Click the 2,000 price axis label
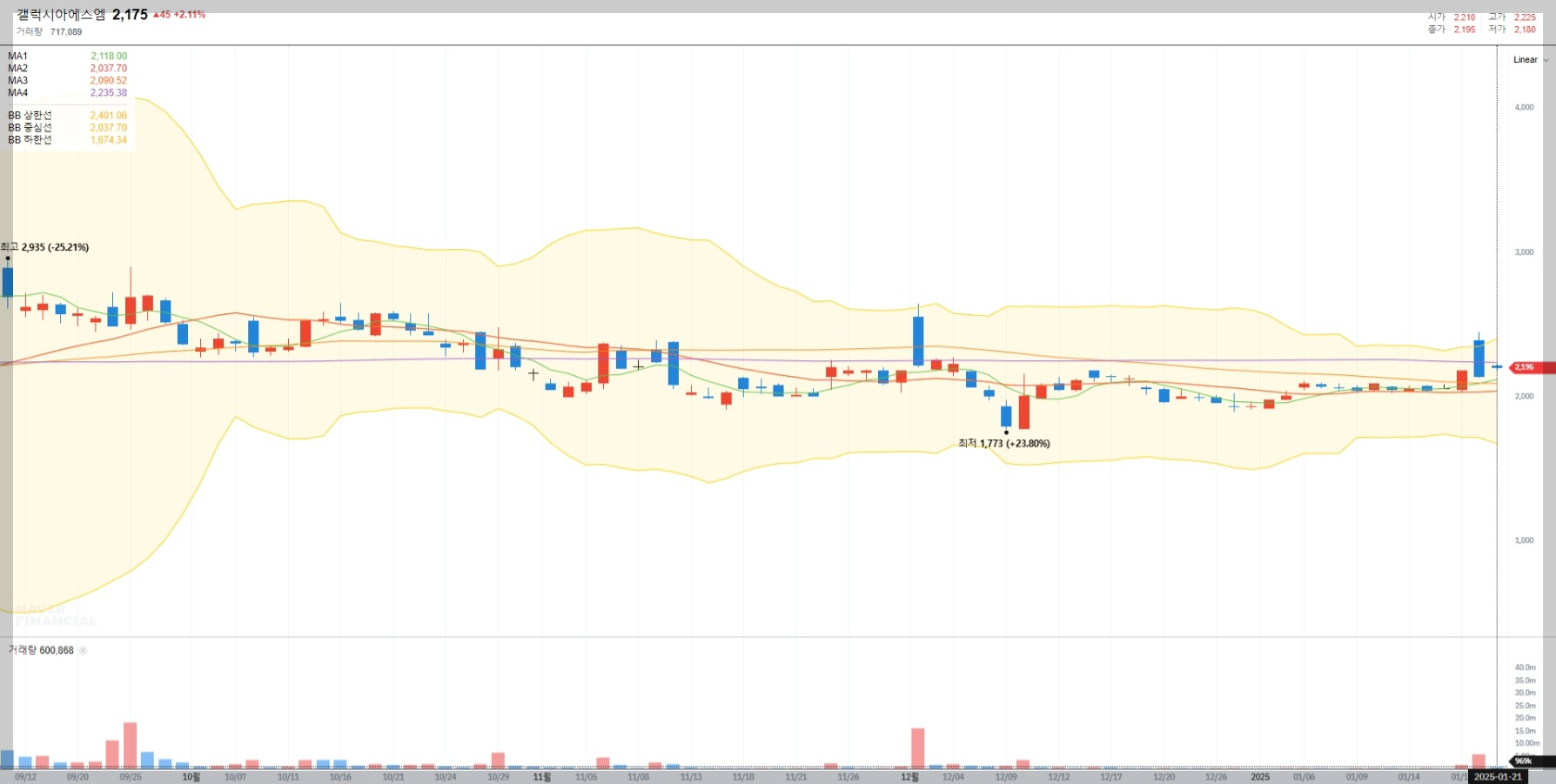Image resolution: width=1556 pixels, height=784 pixels. (x=1524, y=396)
